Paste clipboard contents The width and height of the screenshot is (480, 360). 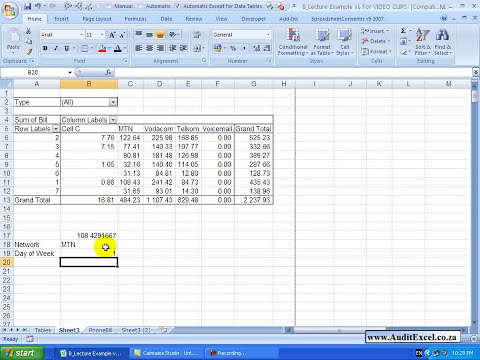pos(13,42)
